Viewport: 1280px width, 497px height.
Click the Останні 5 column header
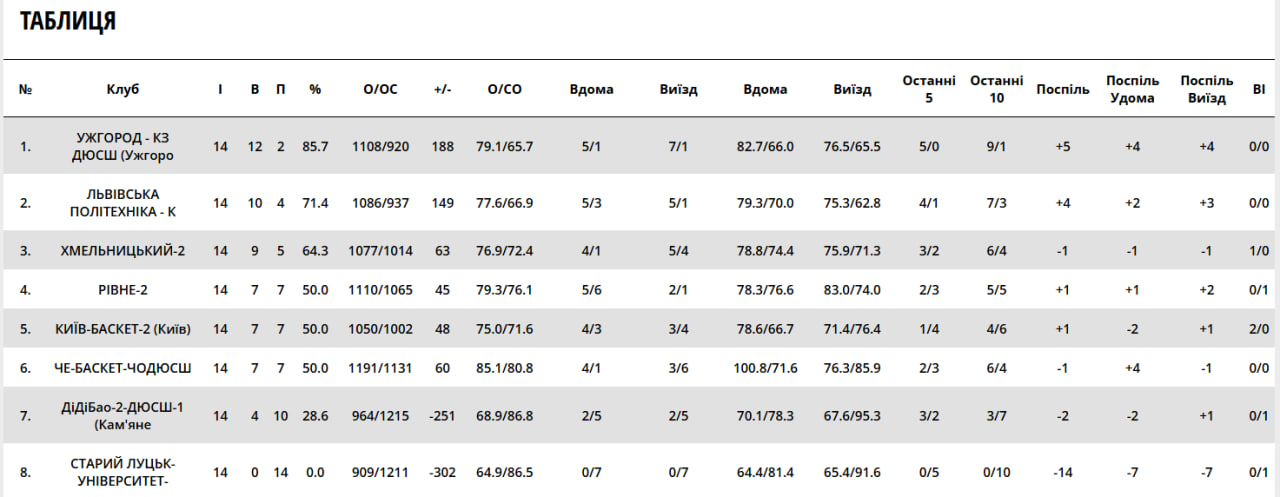tap(929, 89)
